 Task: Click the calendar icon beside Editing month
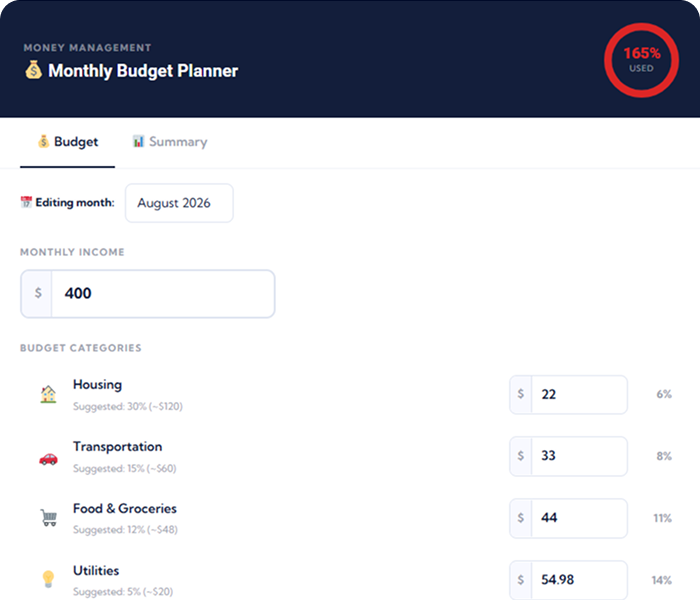point(26,202)
